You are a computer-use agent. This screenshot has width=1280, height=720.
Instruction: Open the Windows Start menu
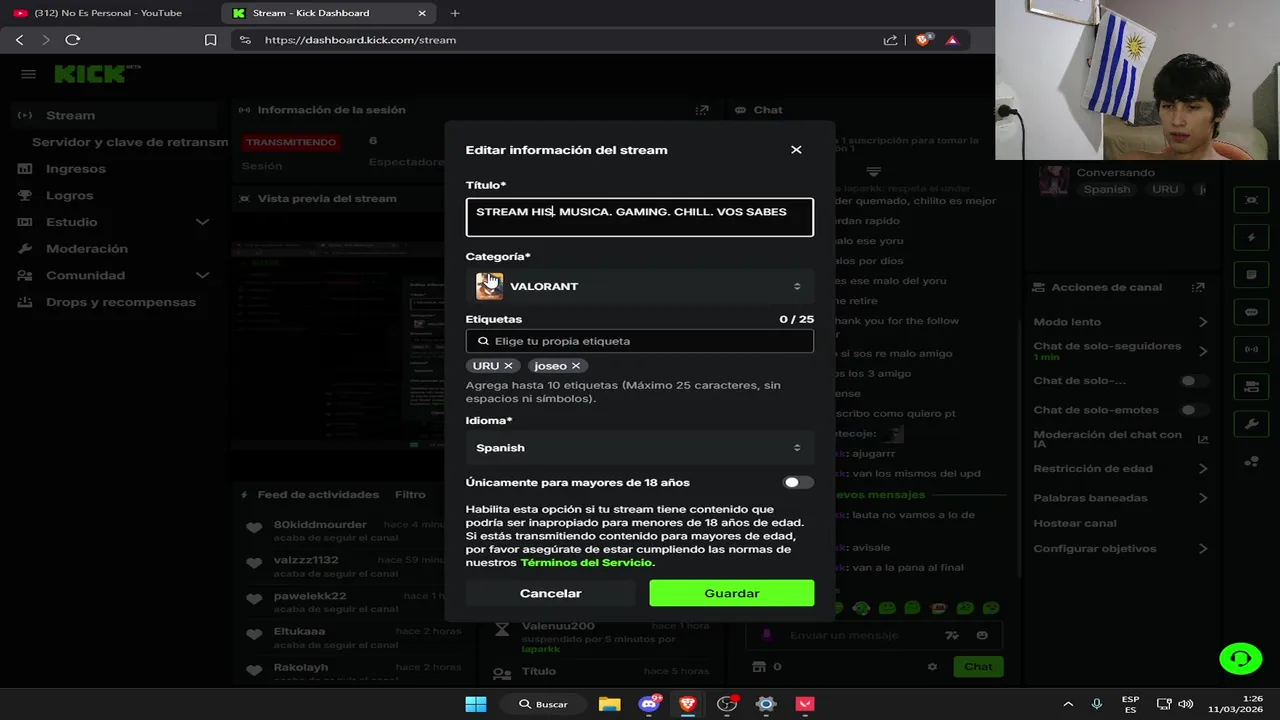(475, 704)
